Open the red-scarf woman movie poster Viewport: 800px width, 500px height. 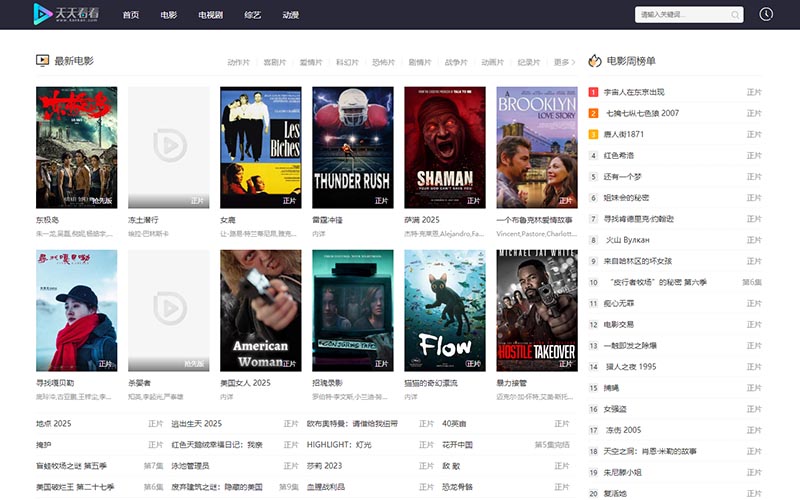coord(77,310)
